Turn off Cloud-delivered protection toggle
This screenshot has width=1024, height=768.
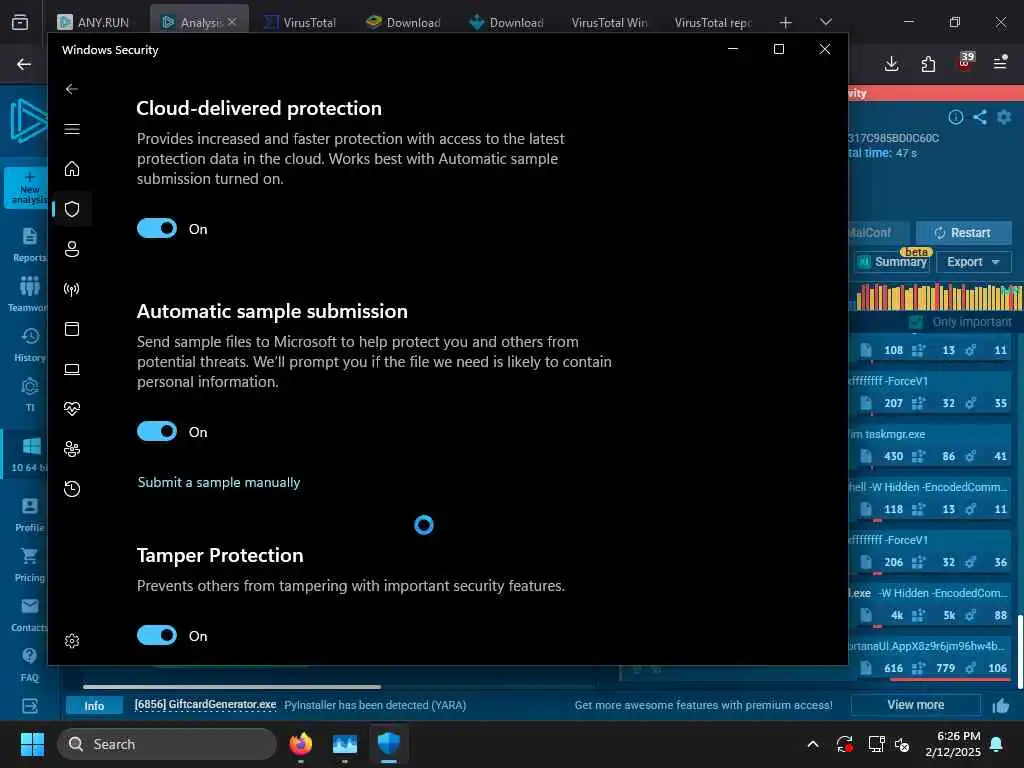click(157, 229)
